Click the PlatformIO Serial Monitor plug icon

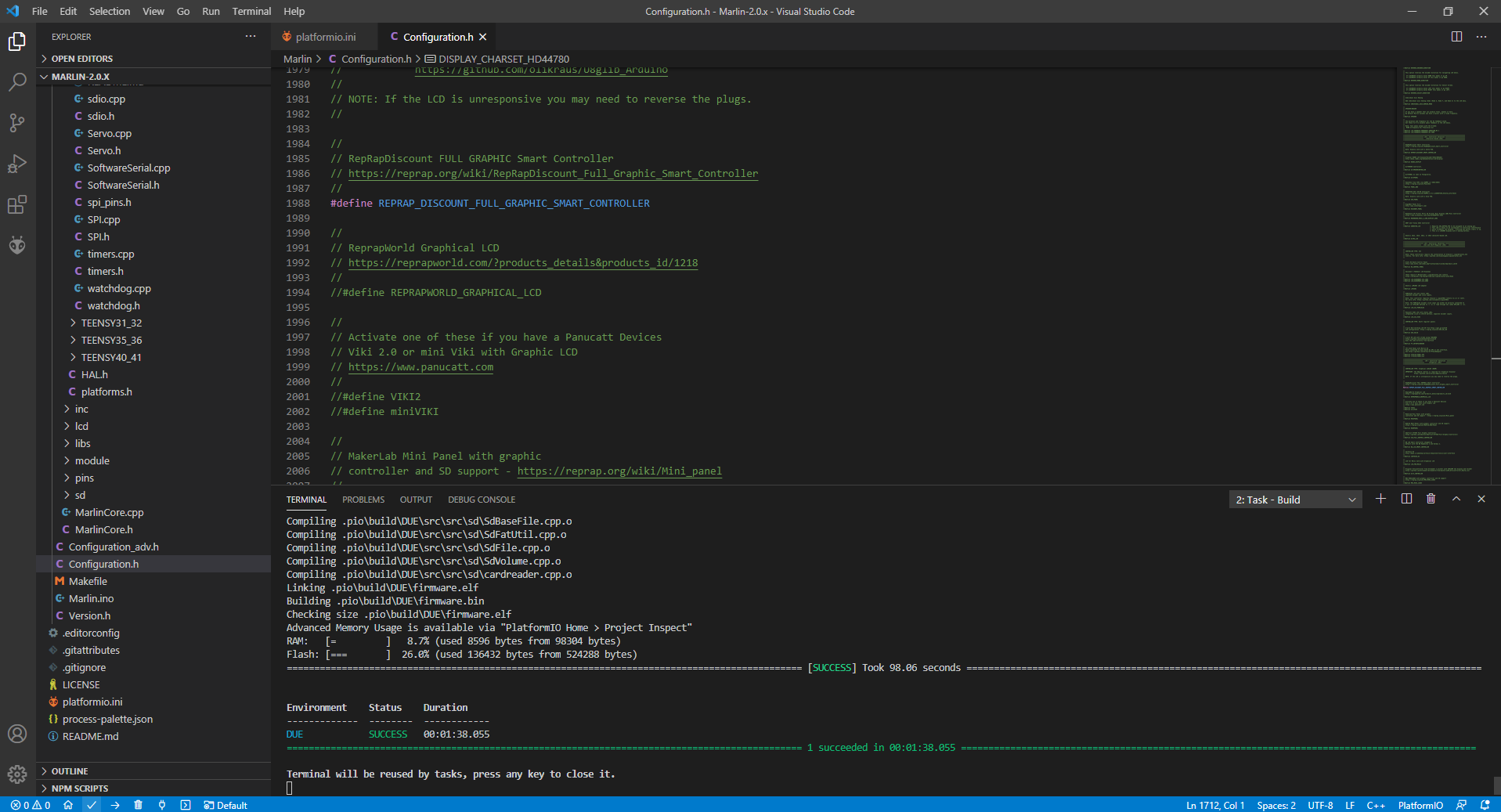162,805
